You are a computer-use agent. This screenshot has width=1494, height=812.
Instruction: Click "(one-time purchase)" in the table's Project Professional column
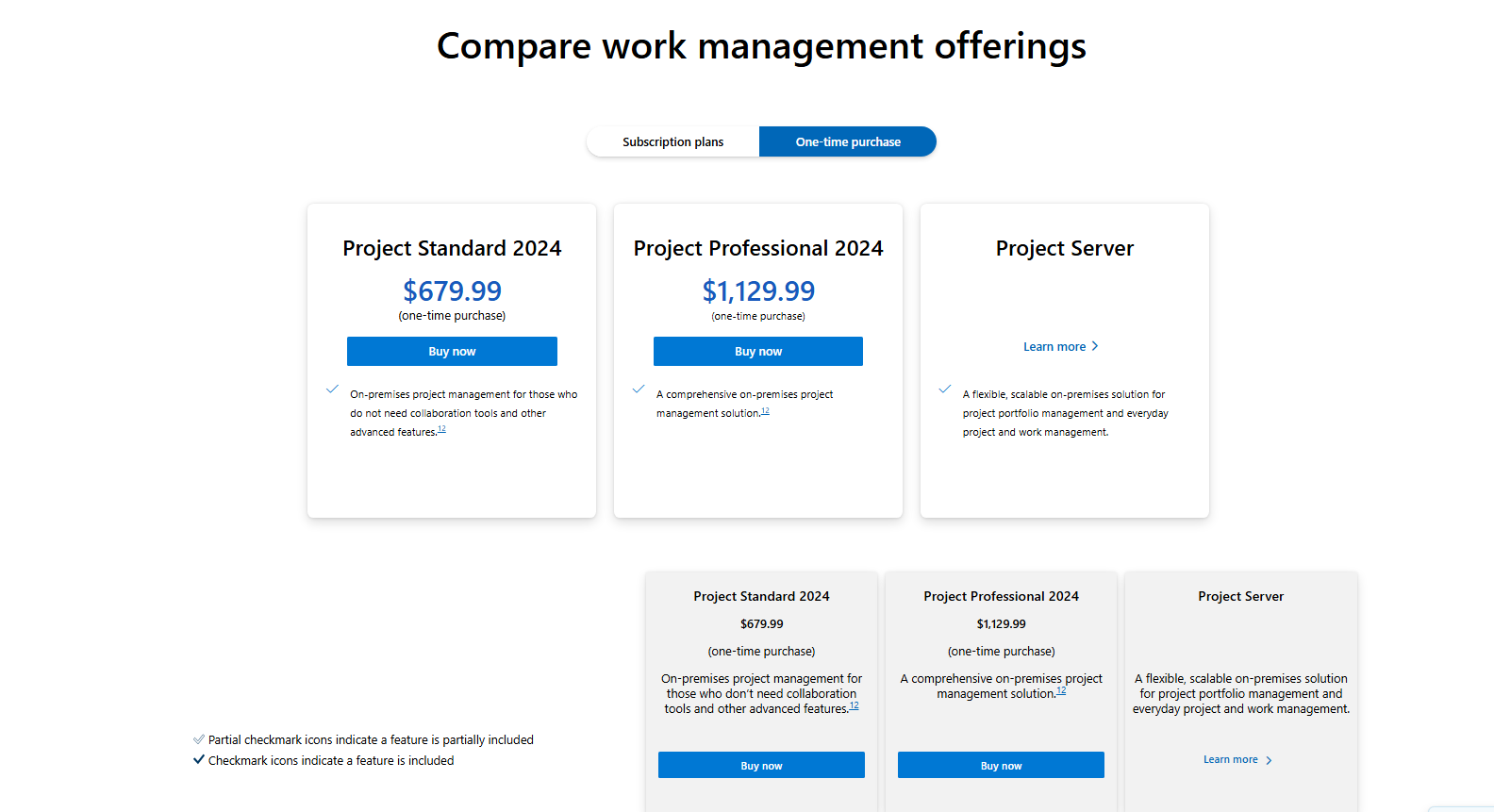(1001, 651)
